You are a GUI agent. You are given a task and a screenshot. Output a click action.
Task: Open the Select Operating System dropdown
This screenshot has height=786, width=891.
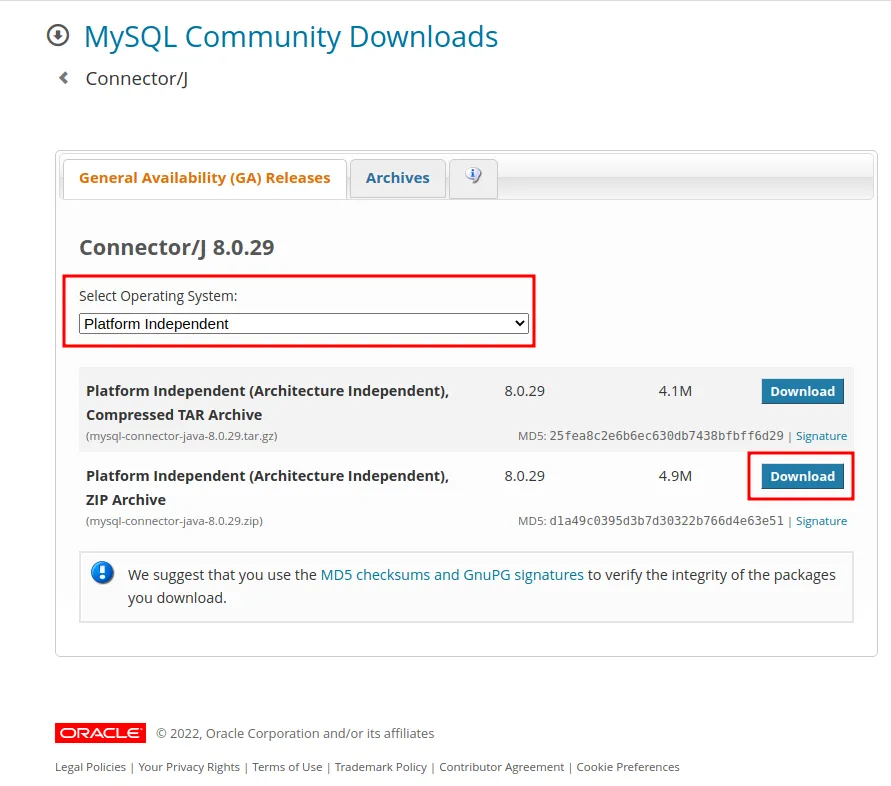(303, 323)
